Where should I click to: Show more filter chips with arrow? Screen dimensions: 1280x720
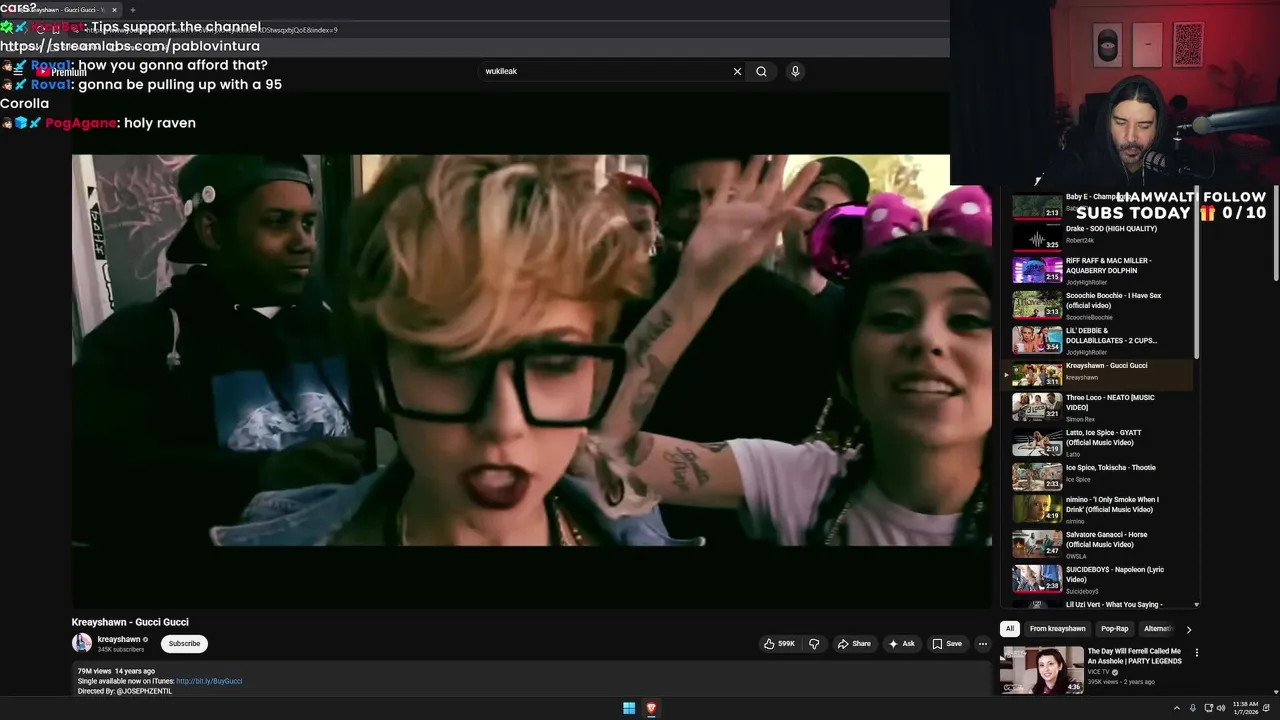coord(1188,629)
